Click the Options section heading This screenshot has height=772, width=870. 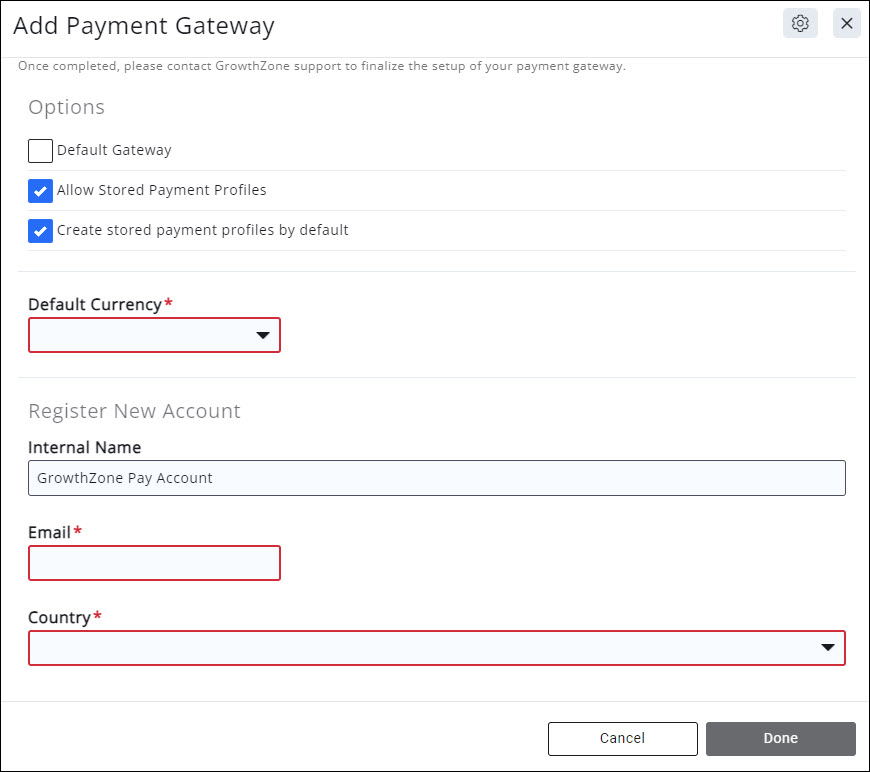66,107
